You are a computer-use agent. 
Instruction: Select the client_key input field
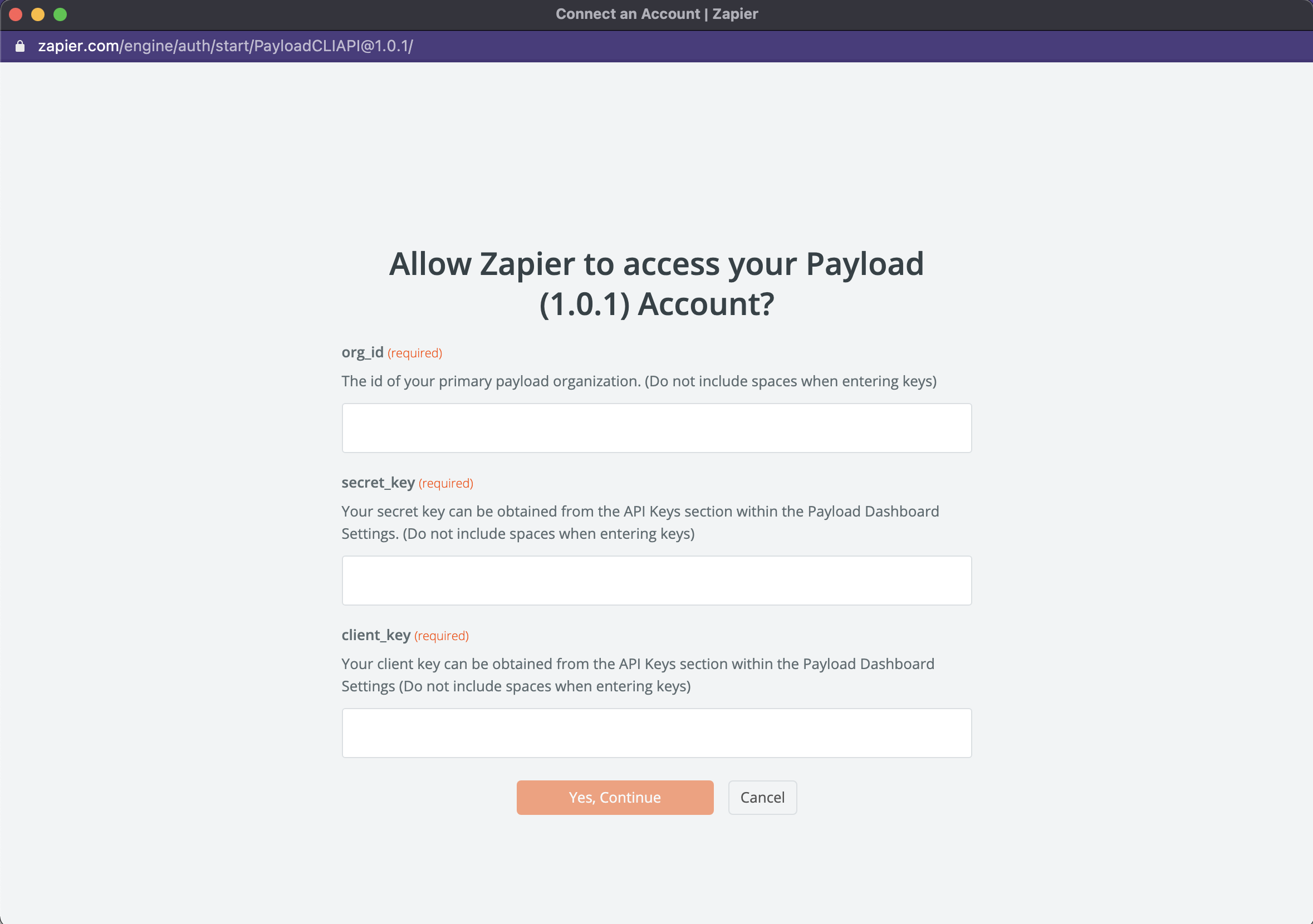(656, 733)
